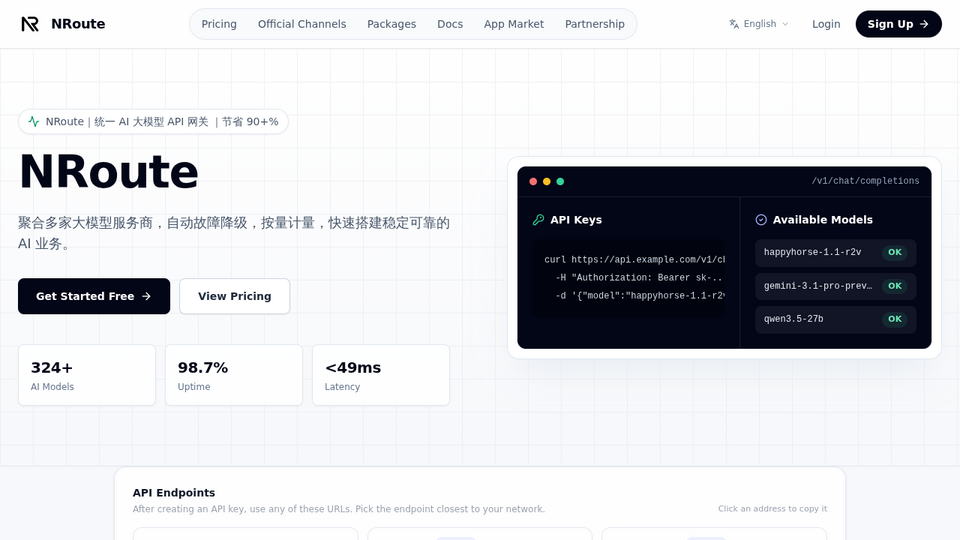This screenshot has width=960, height=540.
Task: Click the Sign Up button
Action: coord(898,24)
